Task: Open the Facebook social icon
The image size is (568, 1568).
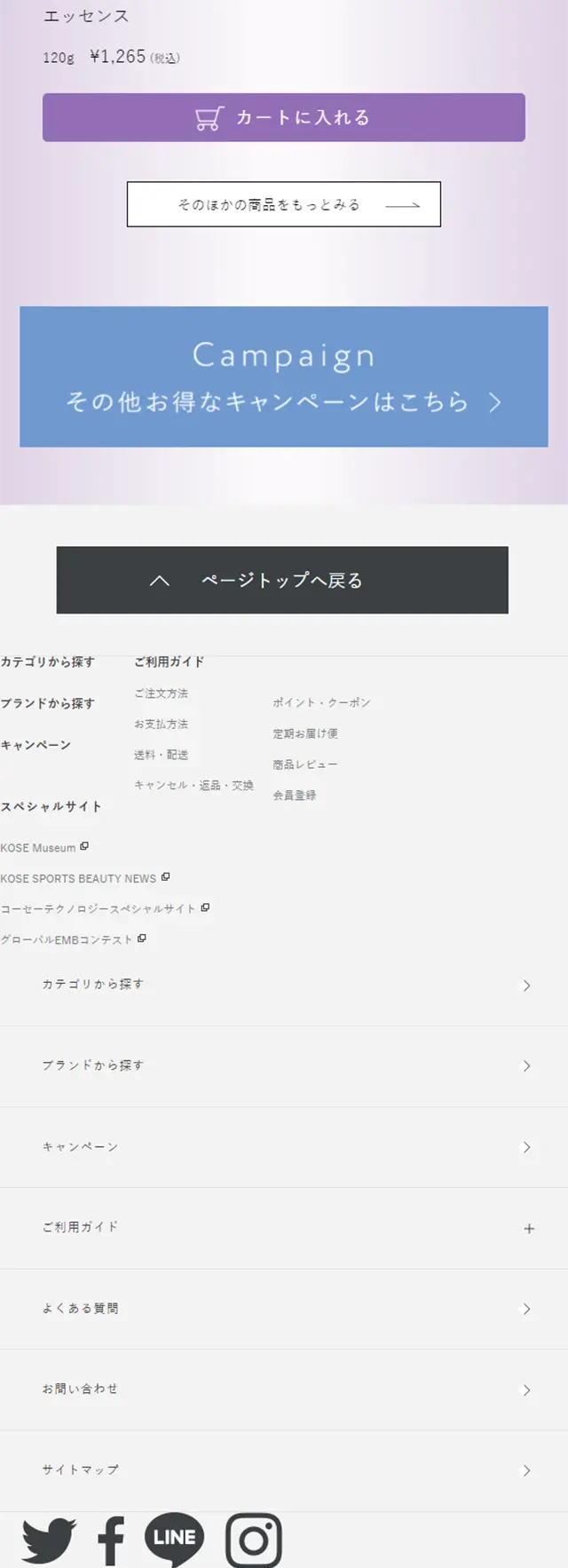Action: (x=111, y=1540)
